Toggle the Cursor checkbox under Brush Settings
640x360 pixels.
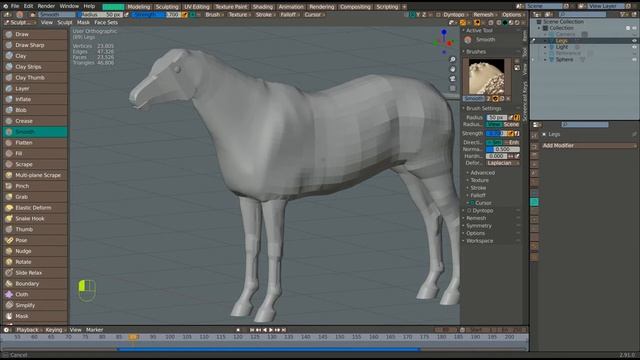tap(473, 203)
